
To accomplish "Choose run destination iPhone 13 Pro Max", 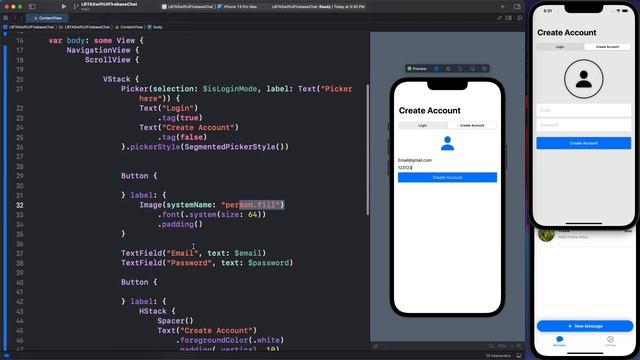I will point(238,7).
